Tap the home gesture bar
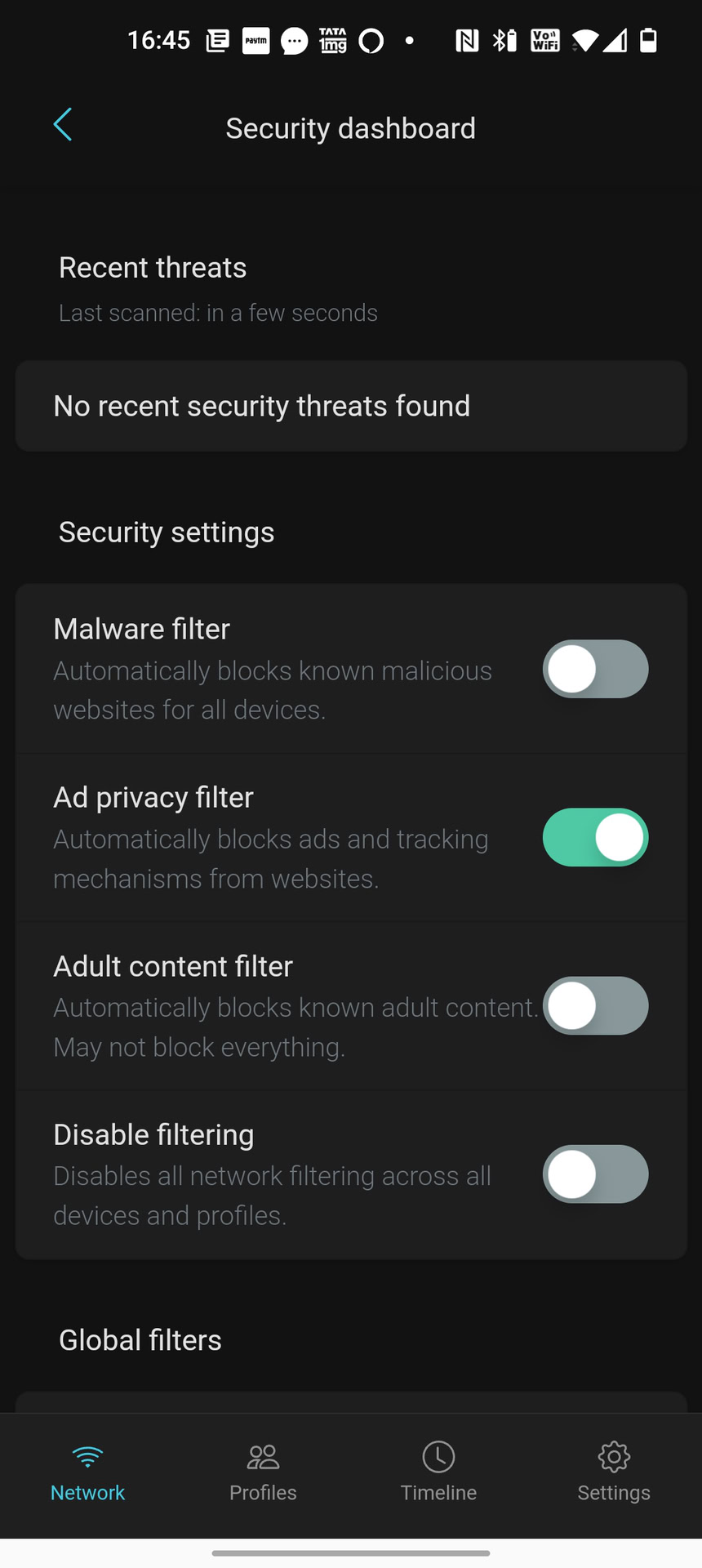 coord(351,1553)
